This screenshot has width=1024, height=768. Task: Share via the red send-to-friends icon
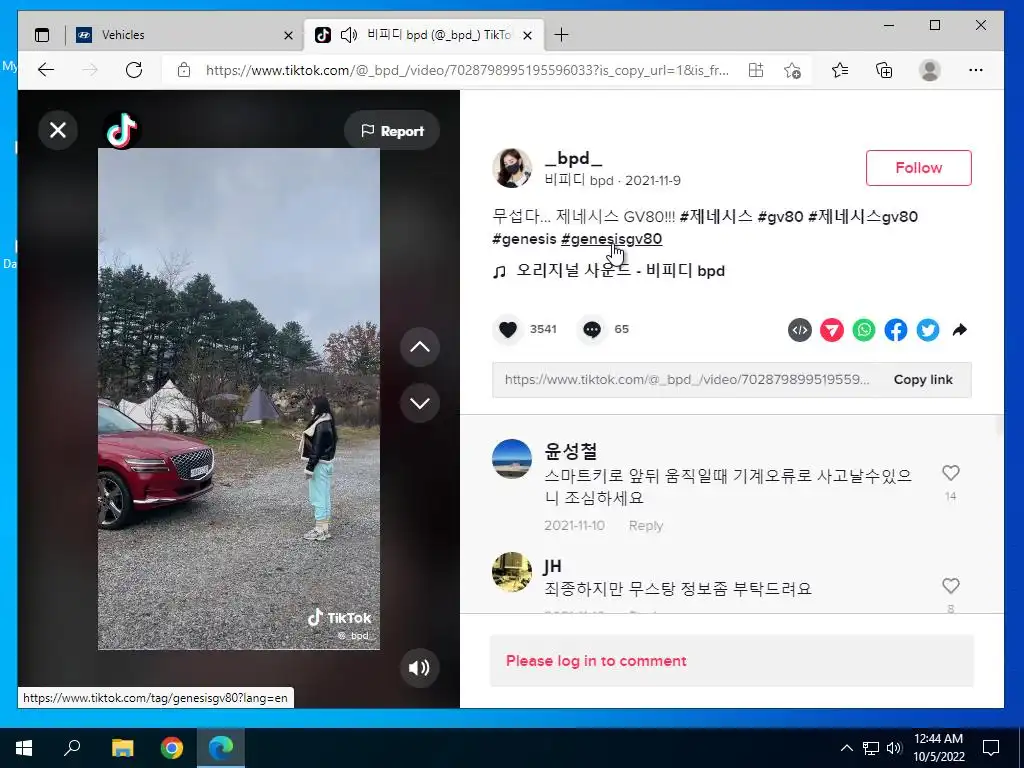[x=831, y=330]
